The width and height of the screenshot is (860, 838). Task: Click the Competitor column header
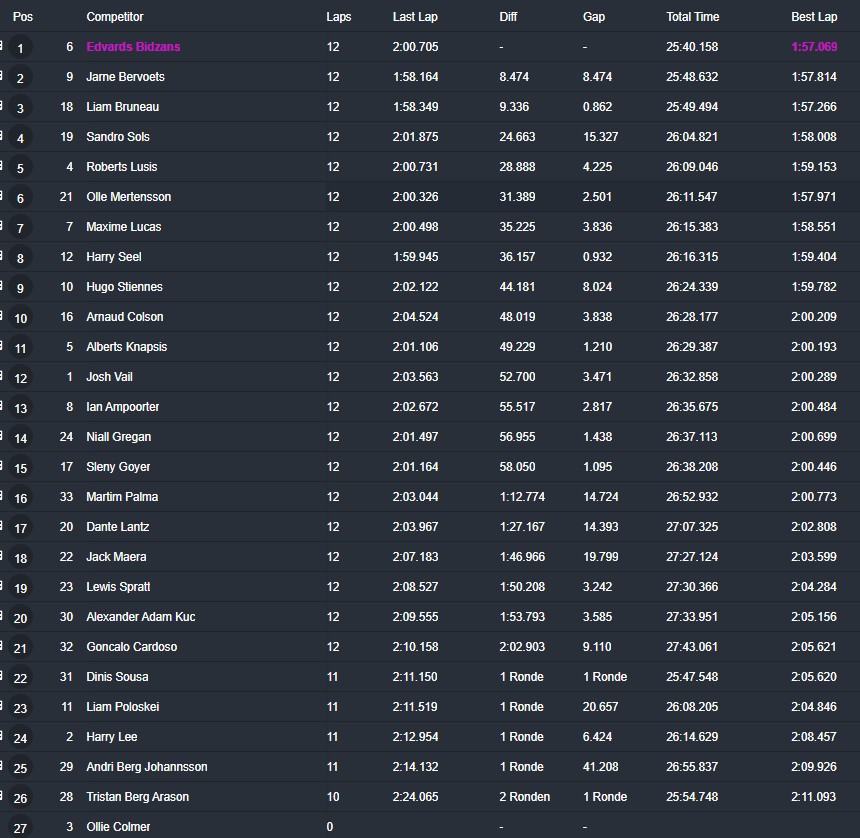[115, 17]
